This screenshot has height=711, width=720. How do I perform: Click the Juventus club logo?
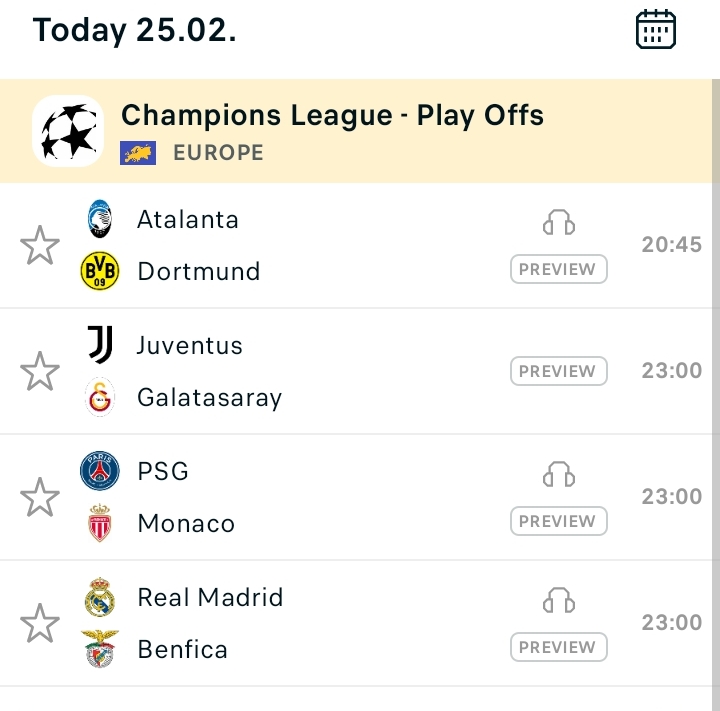coord(99,345)
